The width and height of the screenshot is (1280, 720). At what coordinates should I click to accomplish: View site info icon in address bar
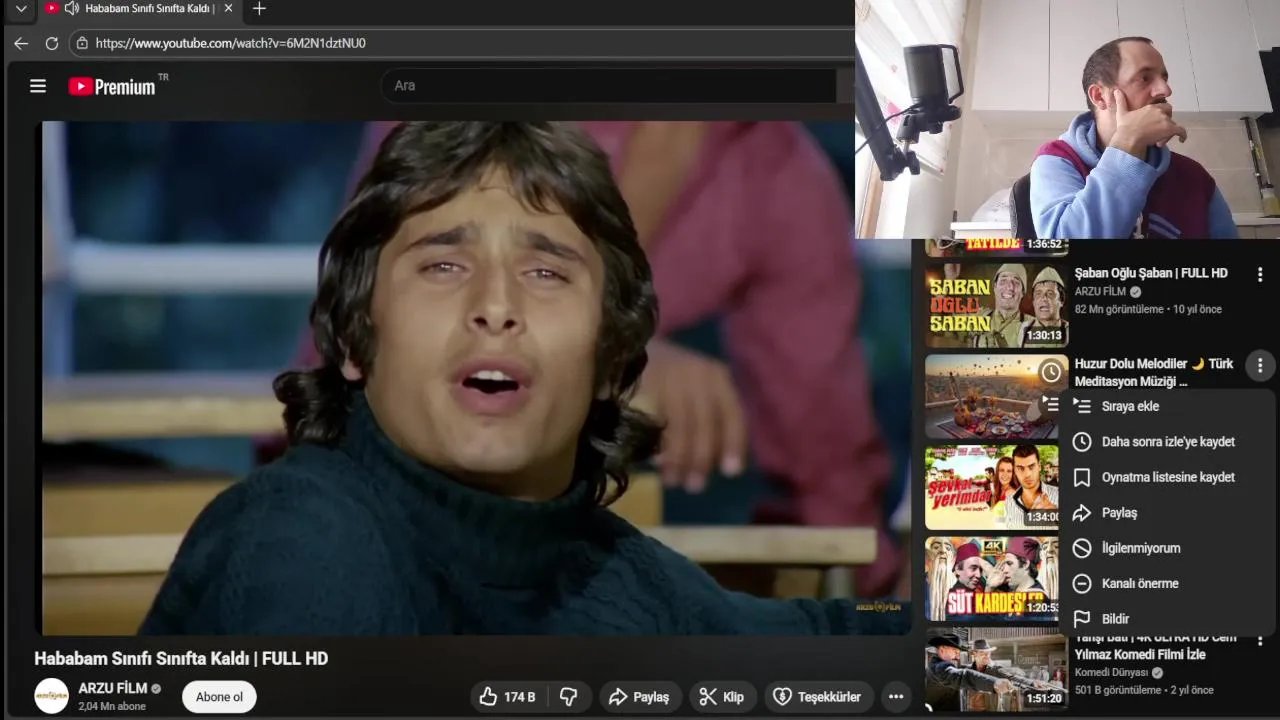coord(83,43)
